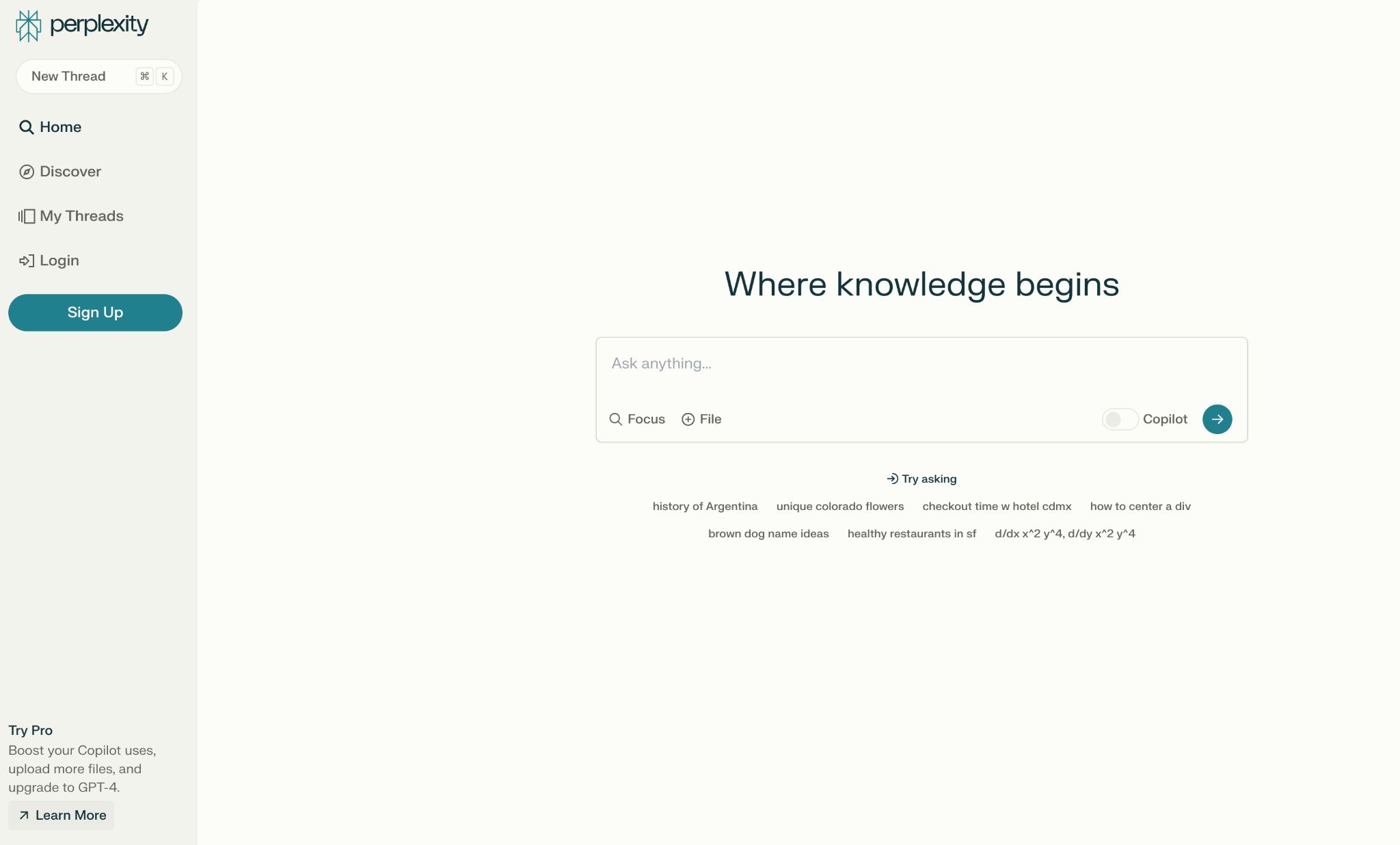The width and height of the screenshot is (1400, 845).
Task: Click the Discover navigation icon
Action: click(x=25, y=171)
